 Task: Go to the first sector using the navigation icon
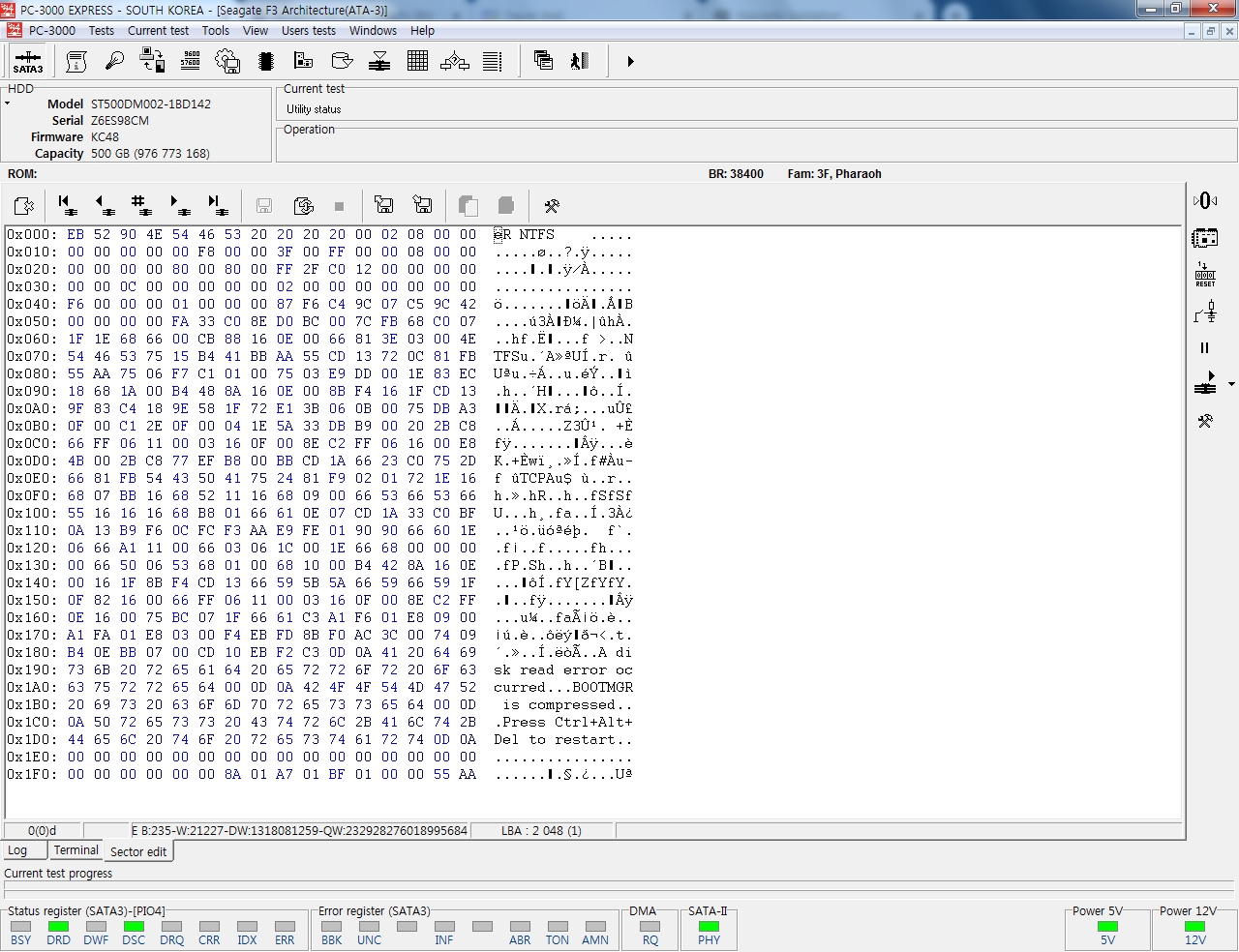(x=67, y=205)
